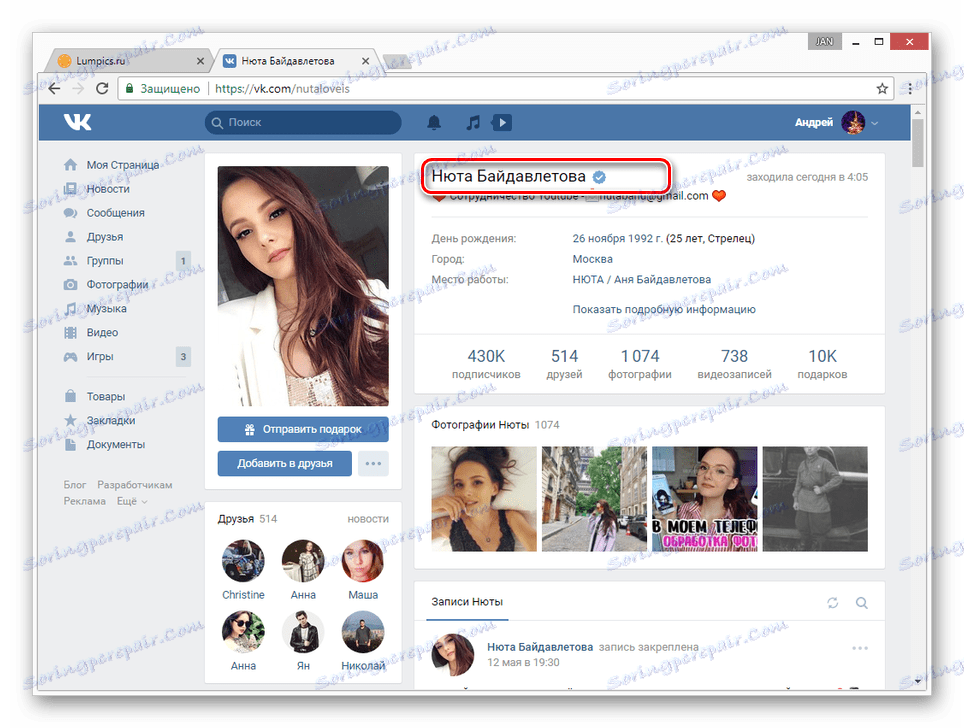Image resolution: width=964 pixels, height=728 pixels.
Task: Open friend Николай's avatar
Action: 363,631
